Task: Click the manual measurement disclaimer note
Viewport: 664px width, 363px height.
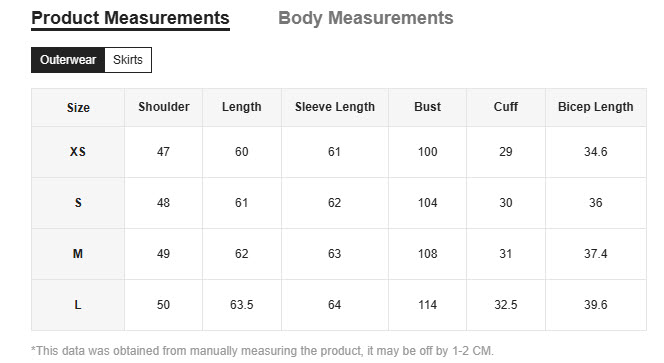Action: coord(263,351)
